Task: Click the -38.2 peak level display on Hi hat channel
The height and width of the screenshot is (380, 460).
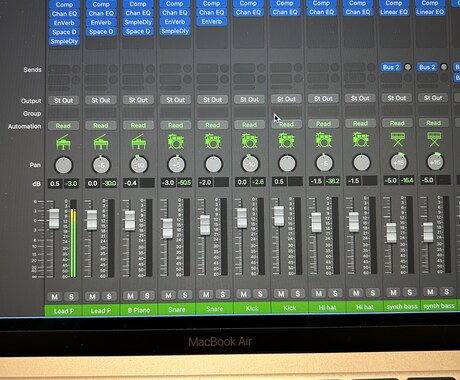Action: pos(332,181)
